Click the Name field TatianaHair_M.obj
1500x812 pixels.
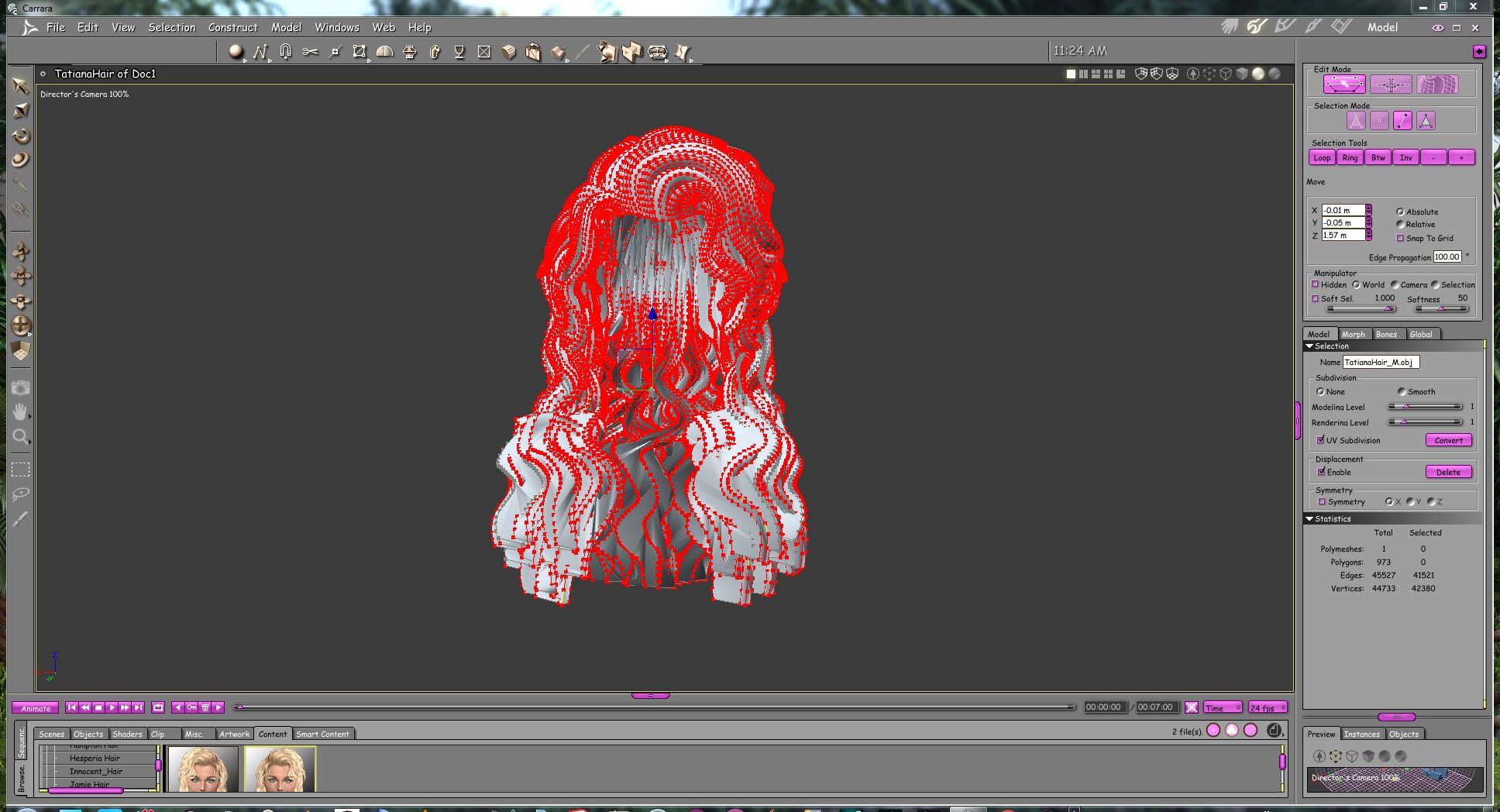point(1381,362)
